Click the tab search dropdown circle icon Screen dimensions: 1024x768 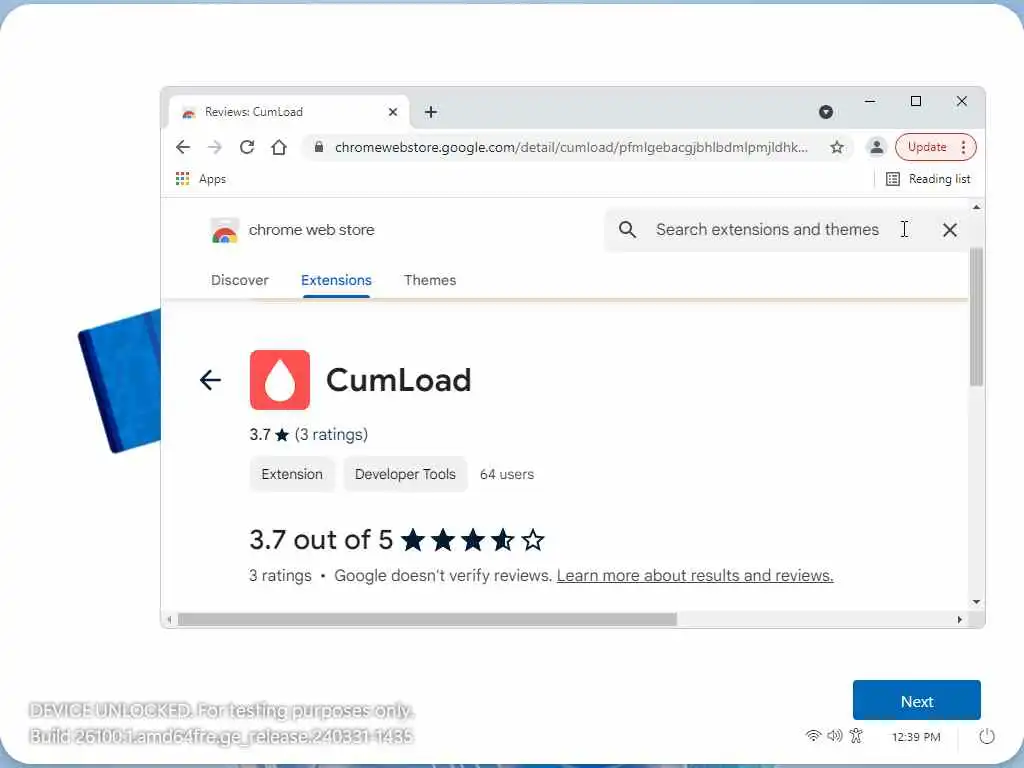tap(825, 112)
